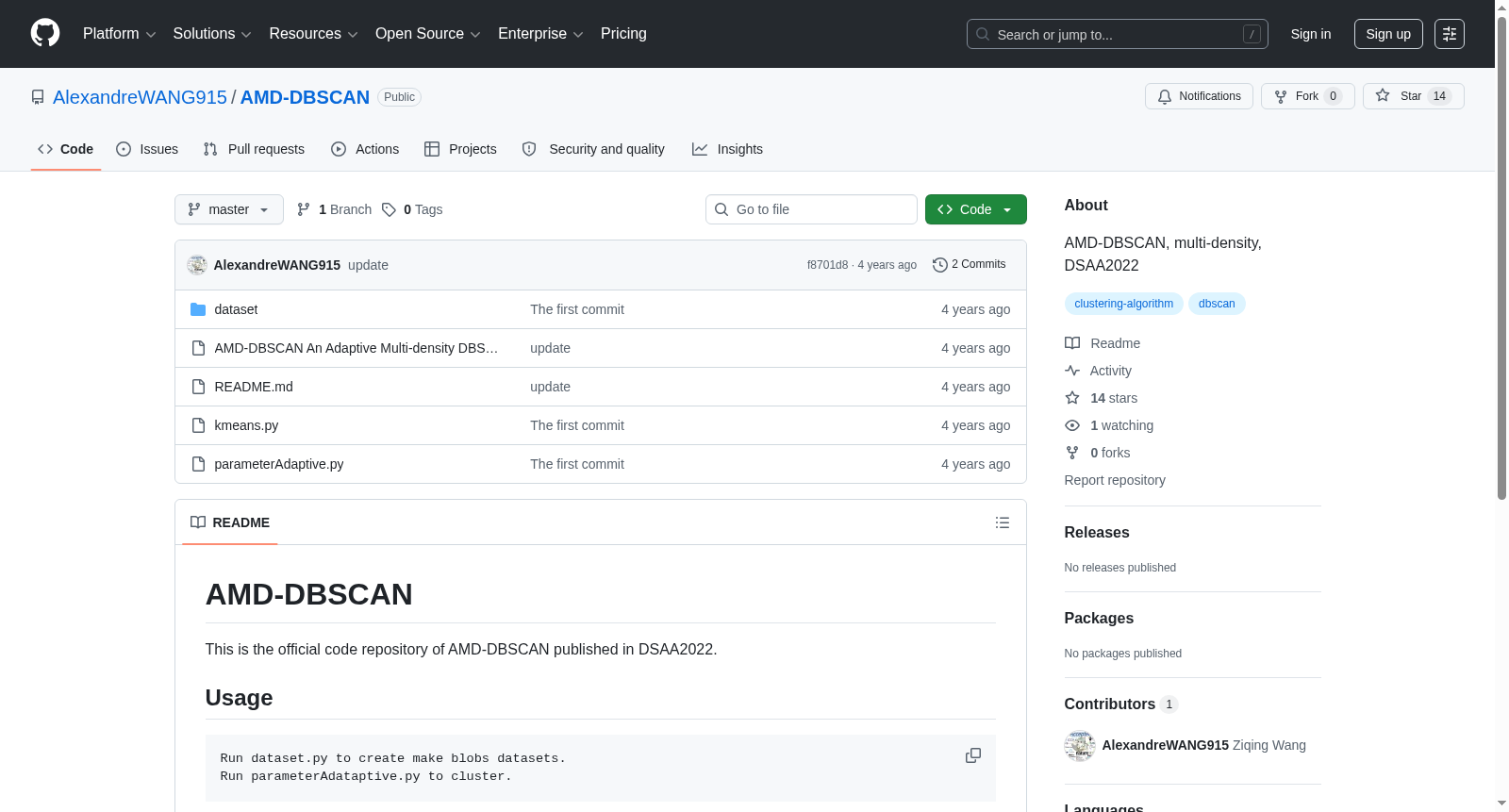
Task: Copy the usage code block
Action: coord(973,755)
